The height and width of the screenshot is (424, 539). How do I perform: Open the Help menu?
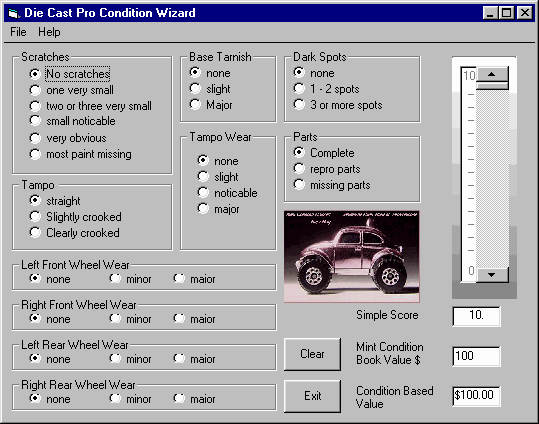tap(49, 32)
